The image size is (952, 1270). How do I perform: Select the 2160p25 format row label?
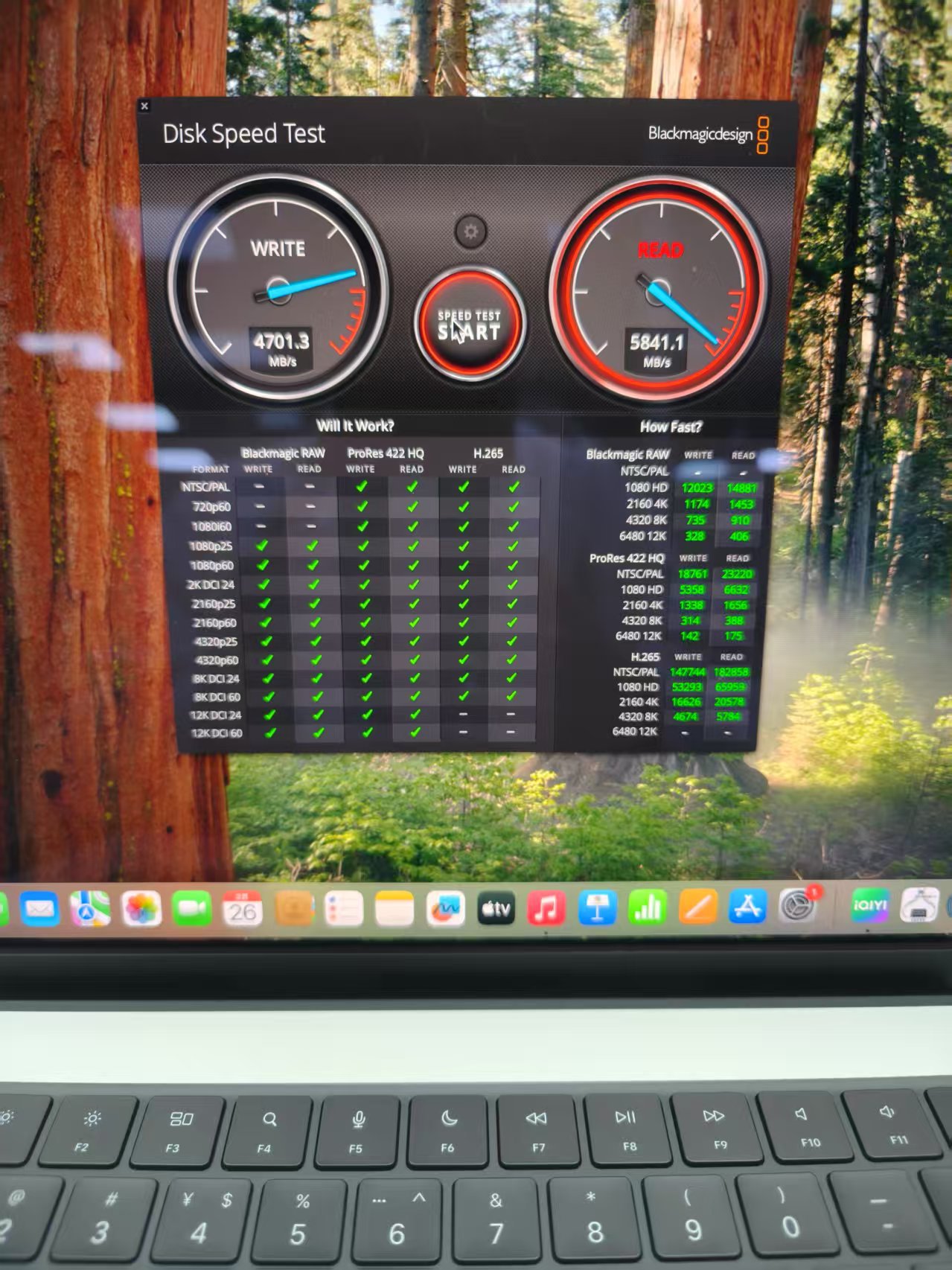(x=214, y=604)
